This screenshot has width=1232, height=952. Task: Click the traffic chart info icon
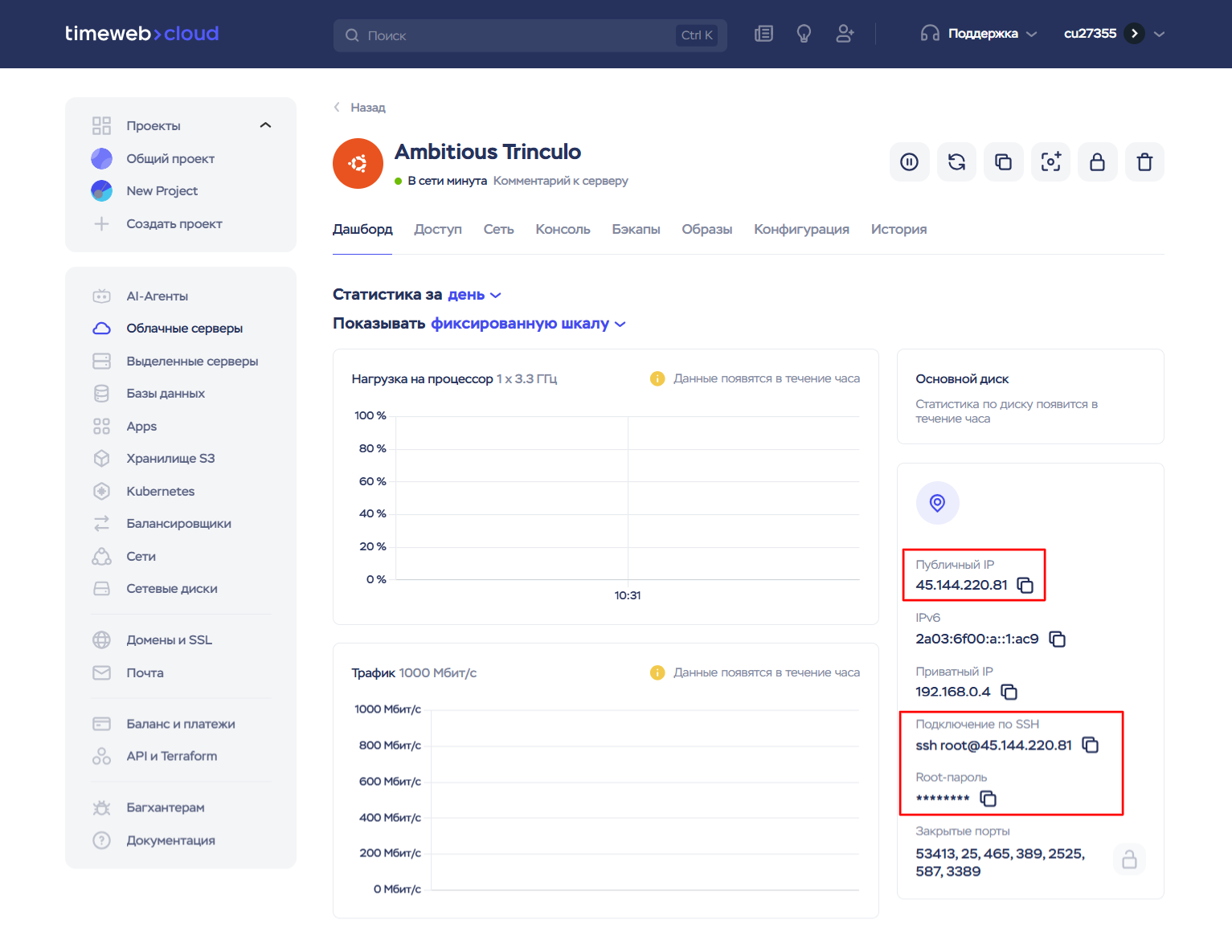pos(657,672)
